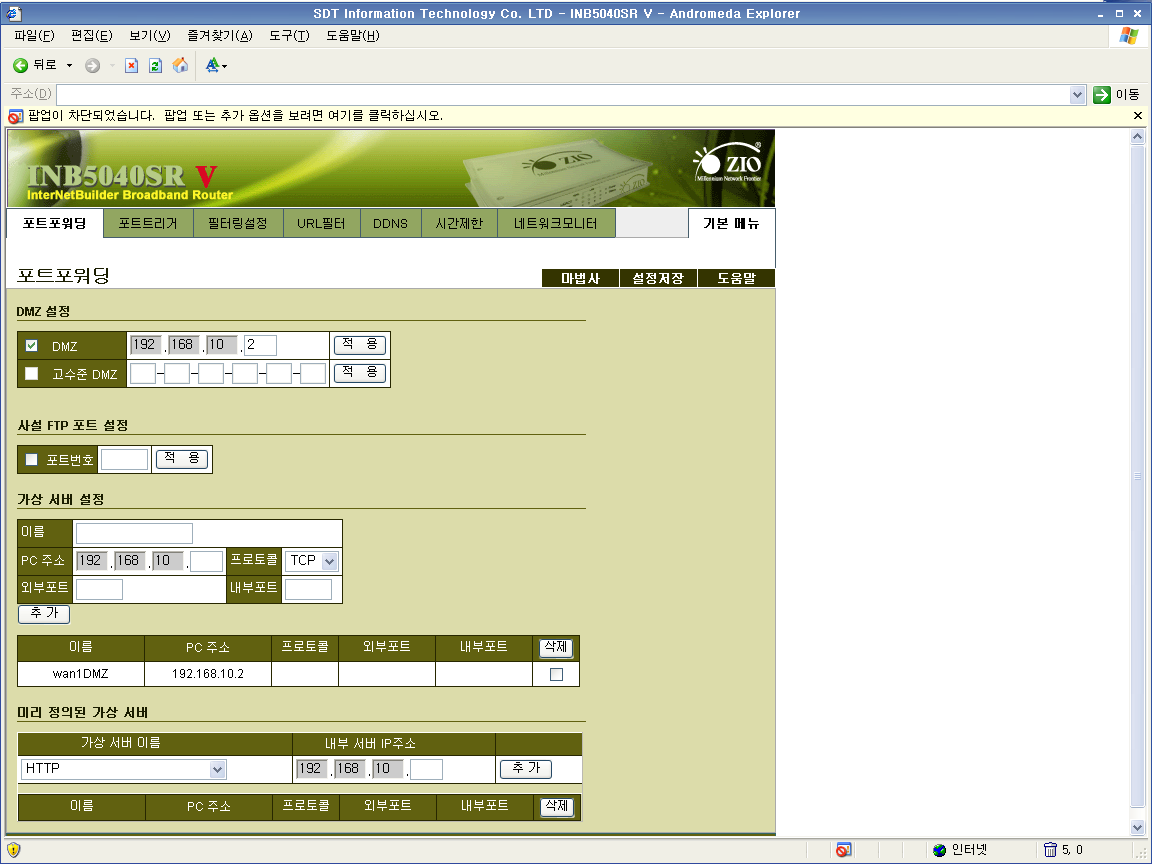
Task: Click the Internet zone globe icon
Action: coord(939,850)
